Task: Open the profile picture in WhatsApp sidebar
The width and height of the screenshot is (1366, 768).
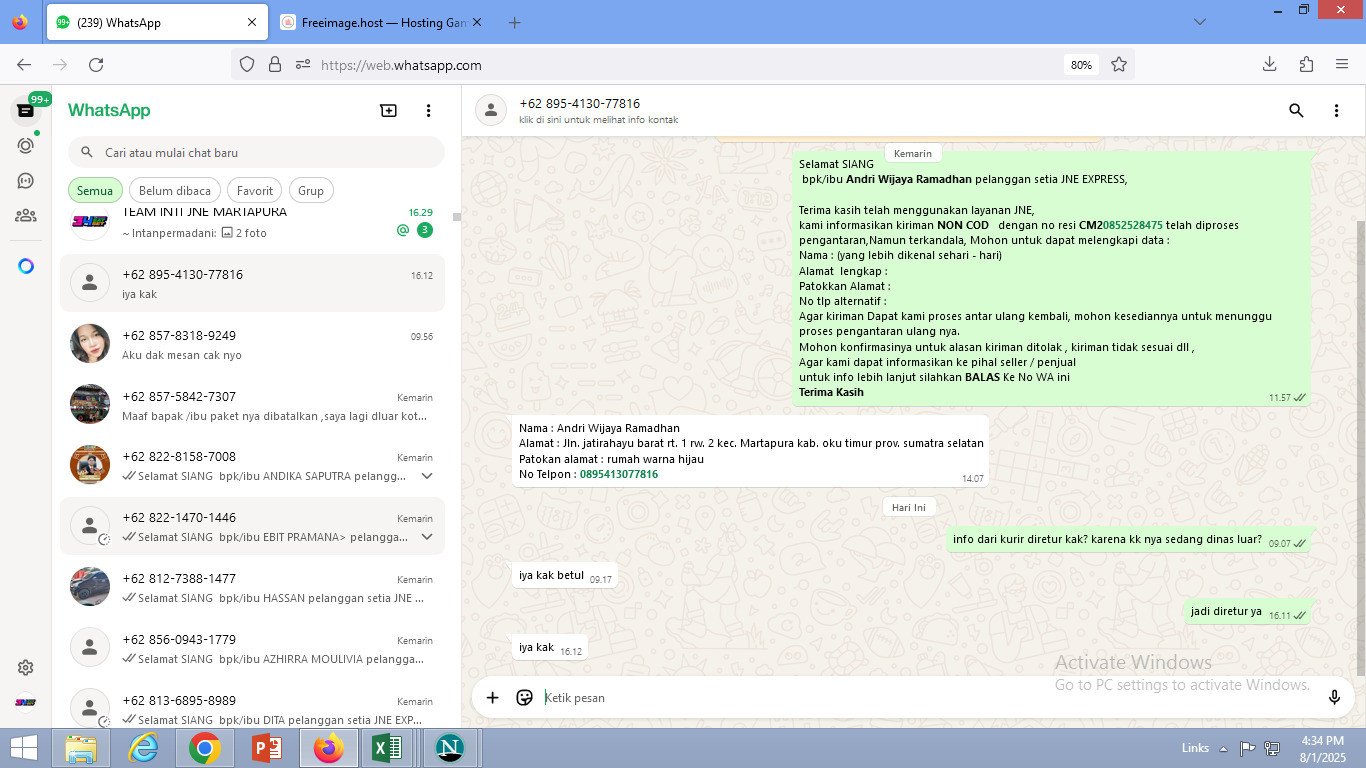Action: click(26, 702)
